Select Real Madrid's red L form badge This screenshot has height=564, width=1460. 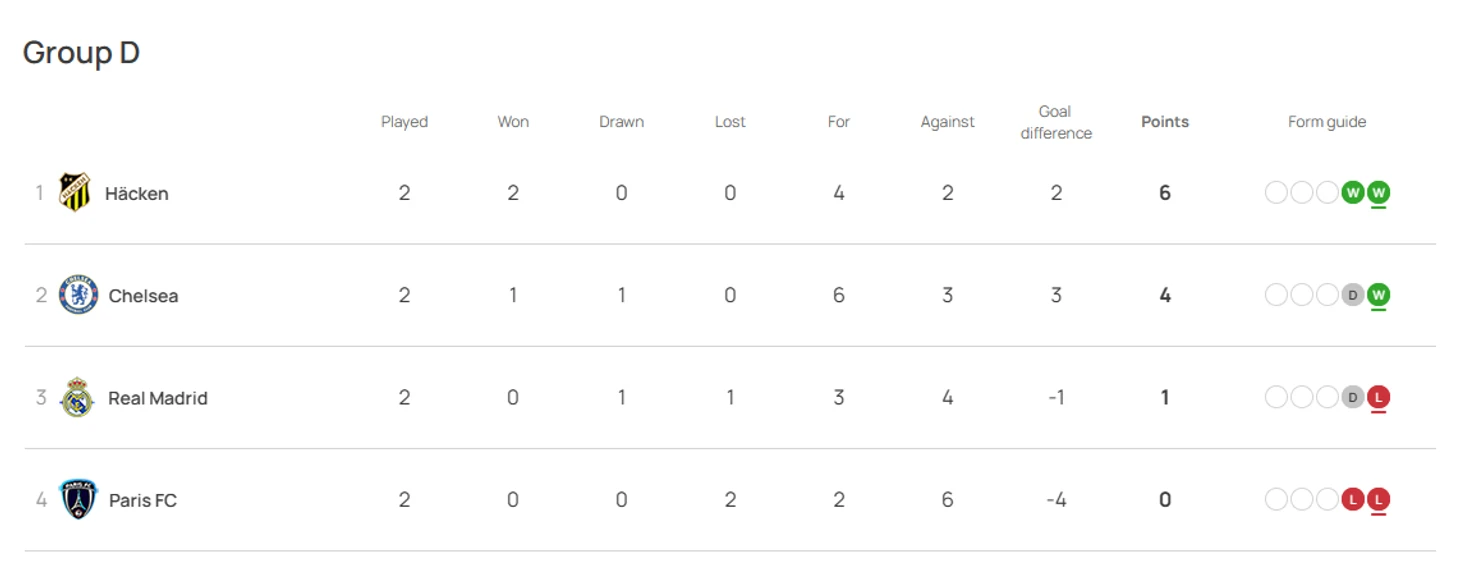click(1379, 397)
